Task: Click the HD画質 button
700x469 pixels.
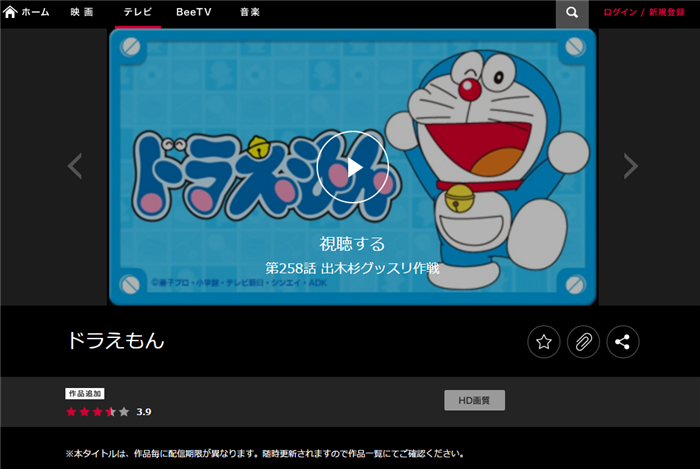Action: (x=474, y=400)
